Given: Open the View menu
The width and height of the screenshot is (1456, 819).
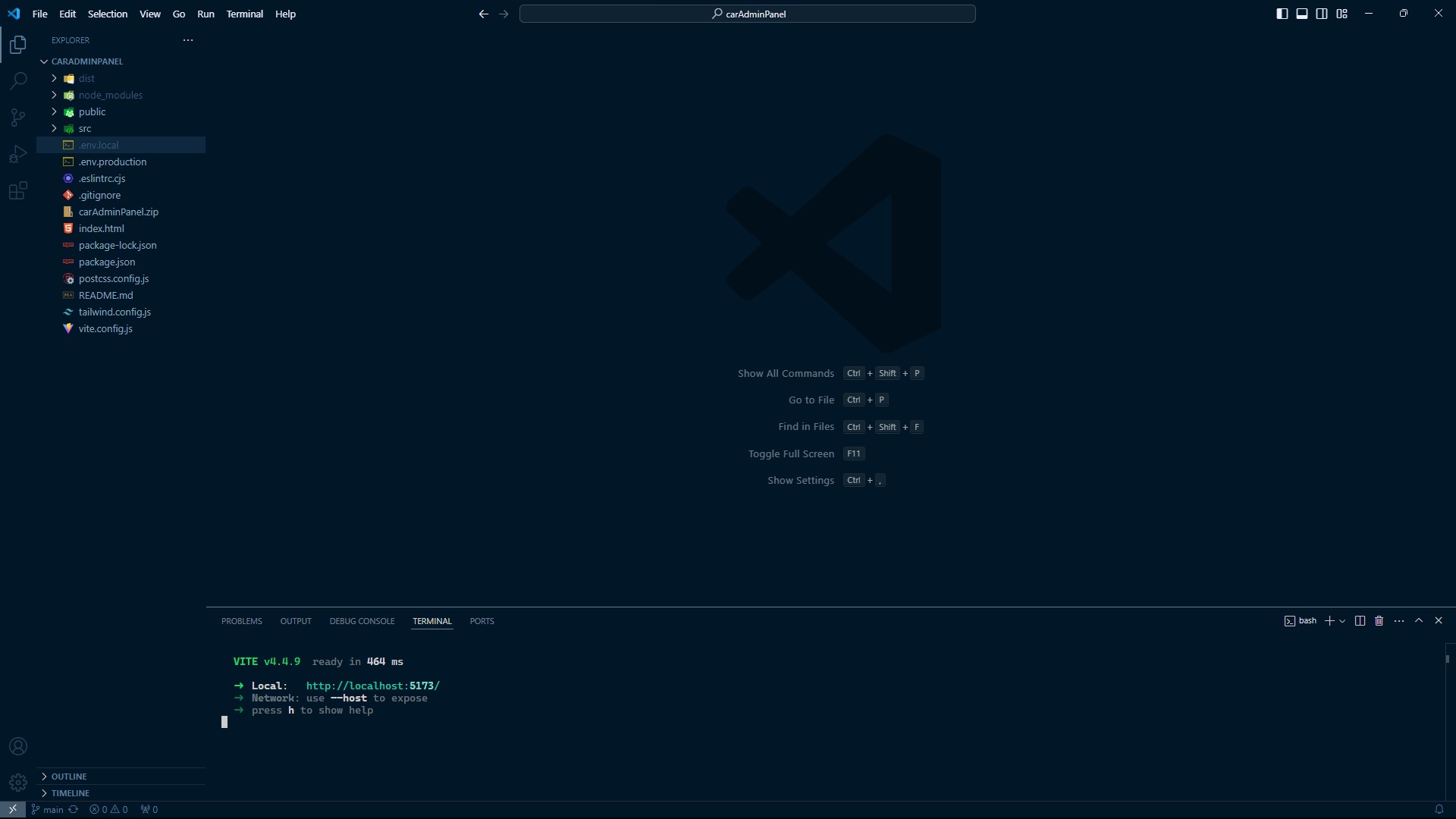Looking at the screenshot, I should [150, 14].
